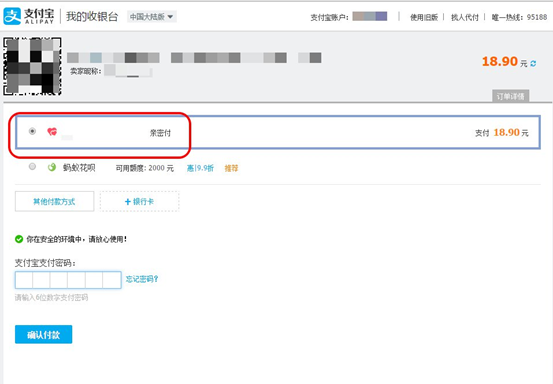Click the 忘记密码? link
The width and height of the screenshot is (553, 384).
point(142,279)
